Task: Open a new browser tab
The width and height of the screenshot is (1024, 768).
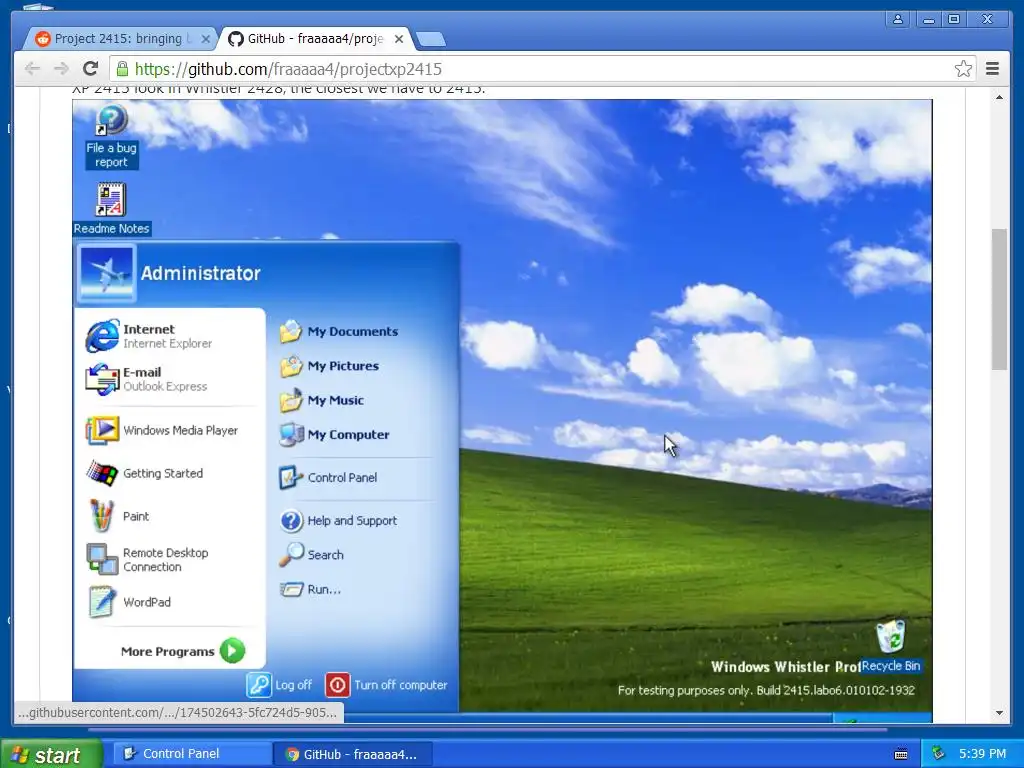Action: tap(431, 39)
